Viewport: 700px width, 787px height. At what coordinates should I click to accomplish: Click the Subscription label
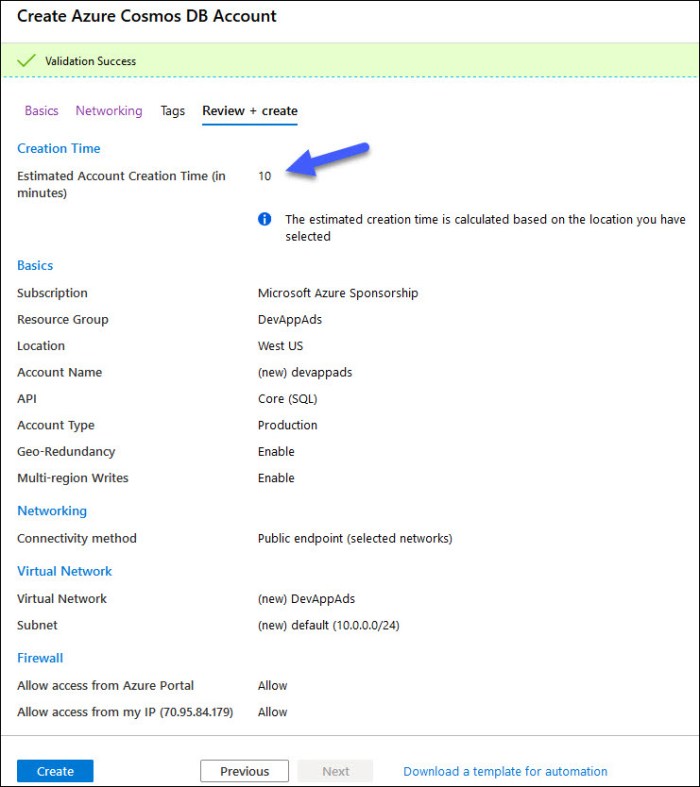(52, 293)
